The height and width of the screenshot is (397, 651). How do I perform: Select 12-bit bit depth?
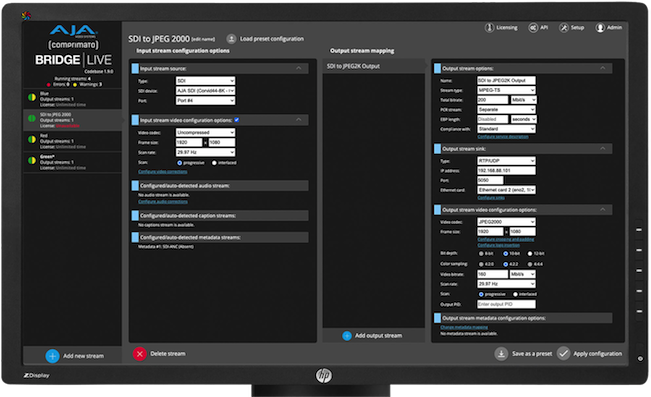(530, 253)
